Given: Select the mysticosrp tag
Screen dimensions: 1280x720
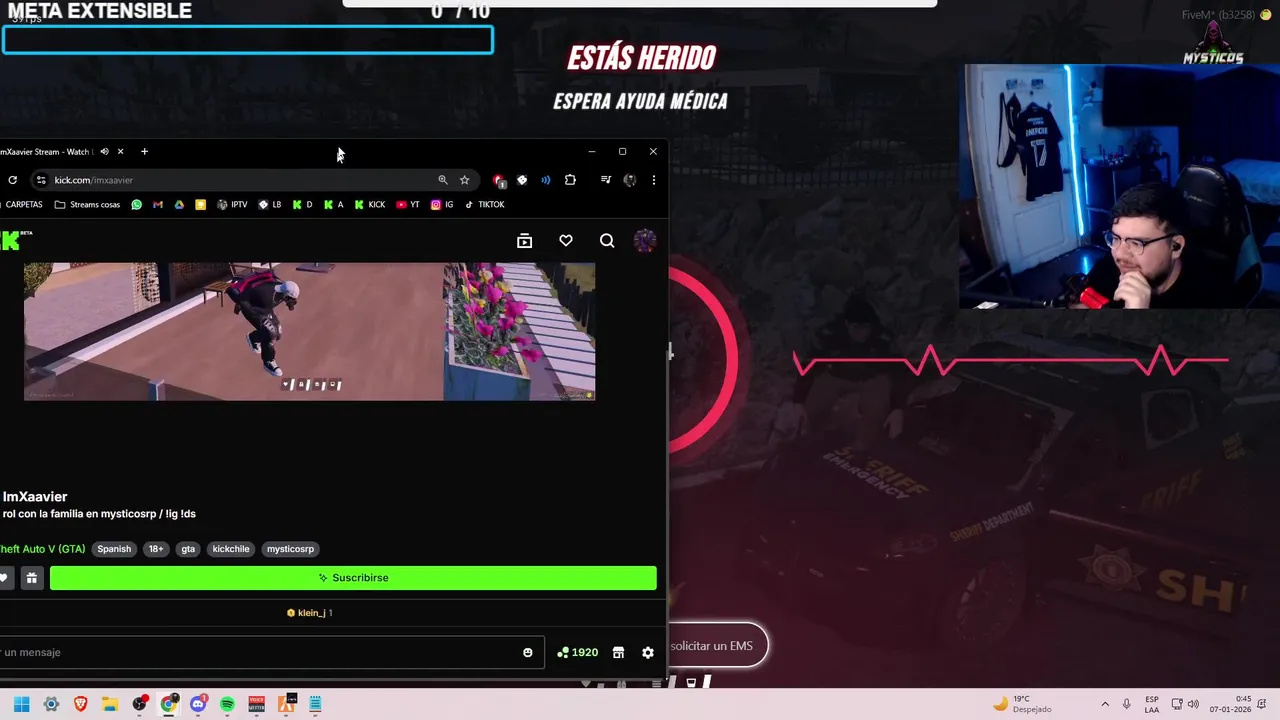Looking at the screenshot, I should [x=290, y=549].
